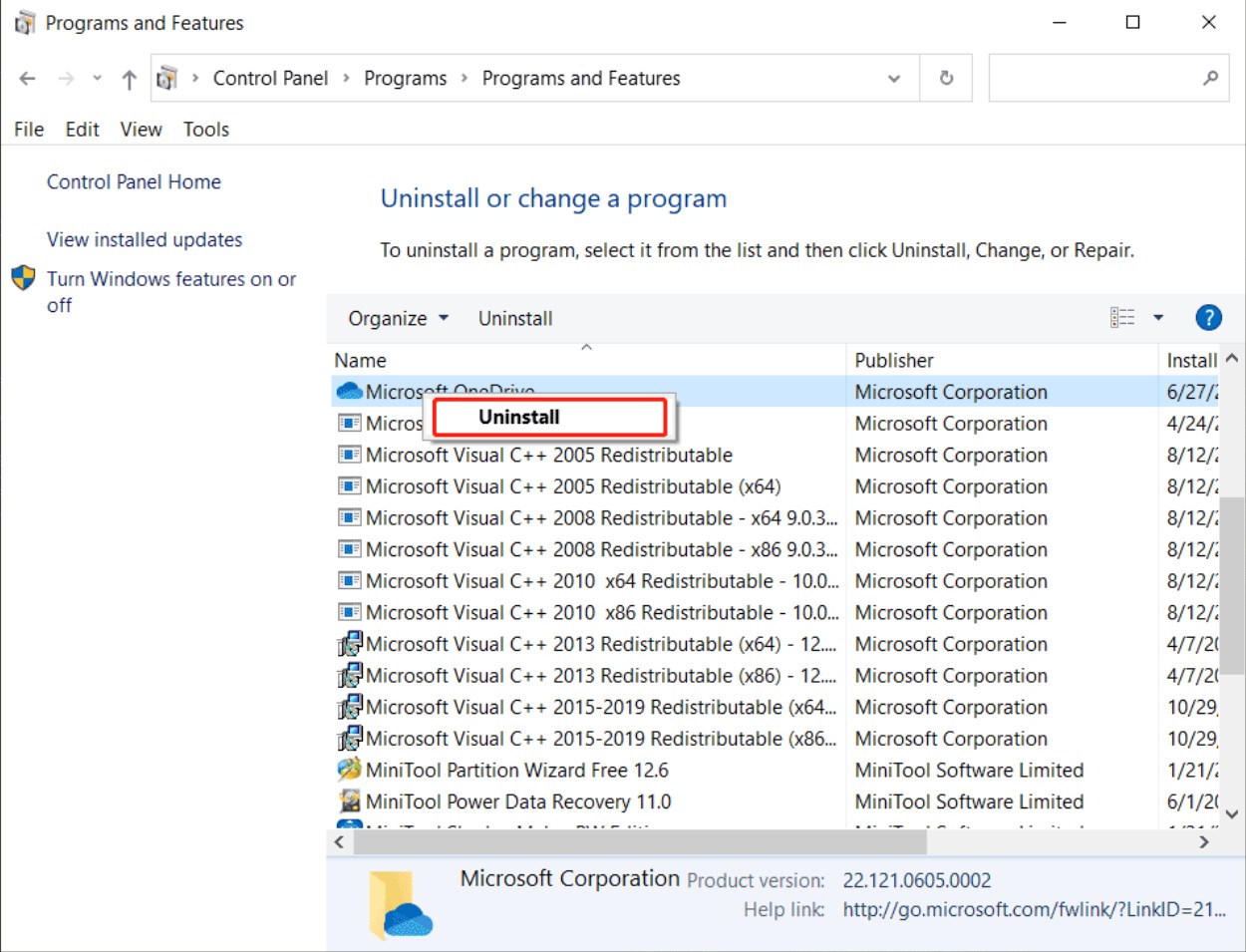Click the Back navigation arrow

click(x=28, y=79)
